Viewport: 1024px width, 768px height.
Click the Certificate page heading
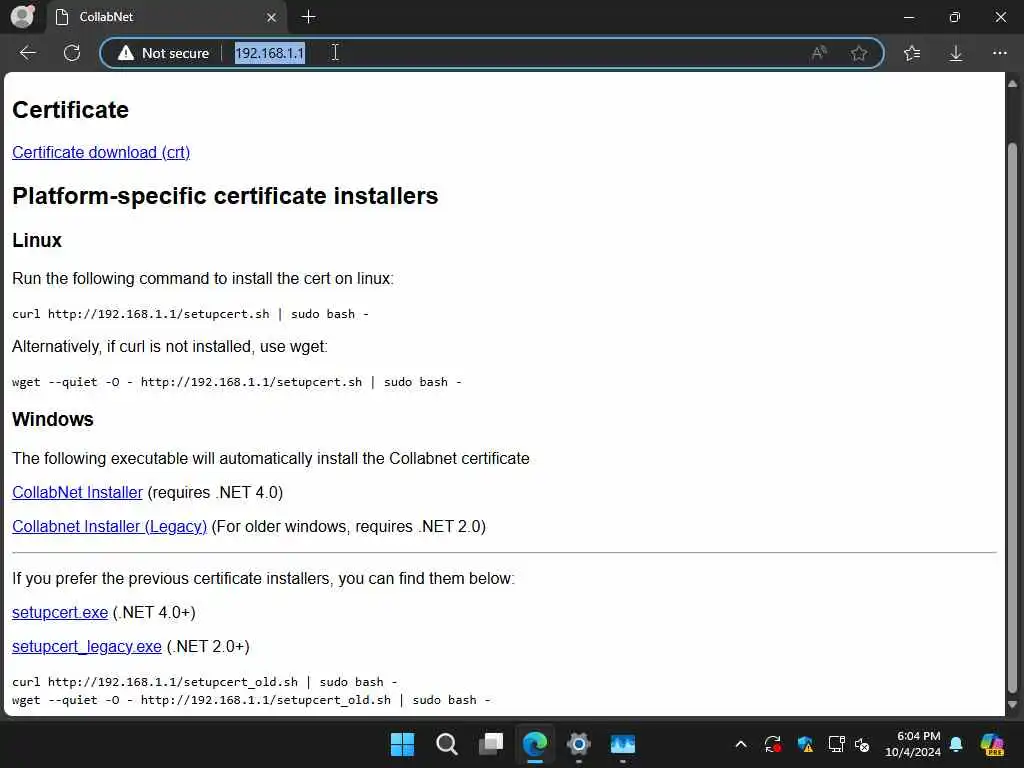click(x=71, y=110)
